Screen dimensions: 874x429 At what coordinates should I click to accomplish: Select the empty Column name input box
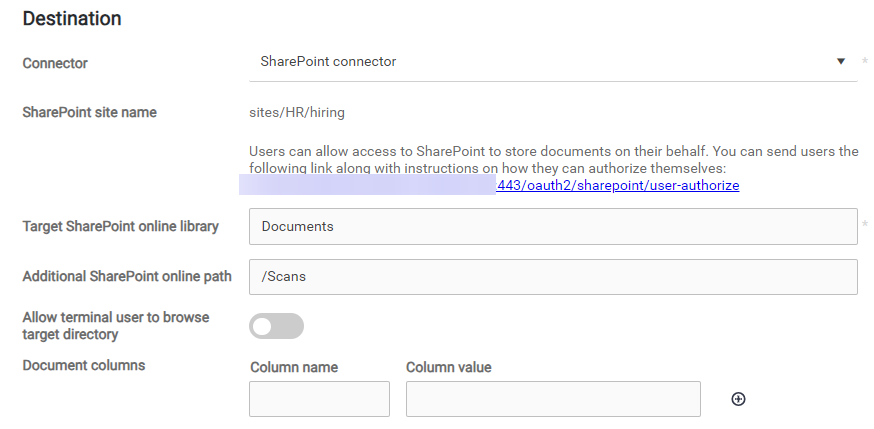coord(319,399)
